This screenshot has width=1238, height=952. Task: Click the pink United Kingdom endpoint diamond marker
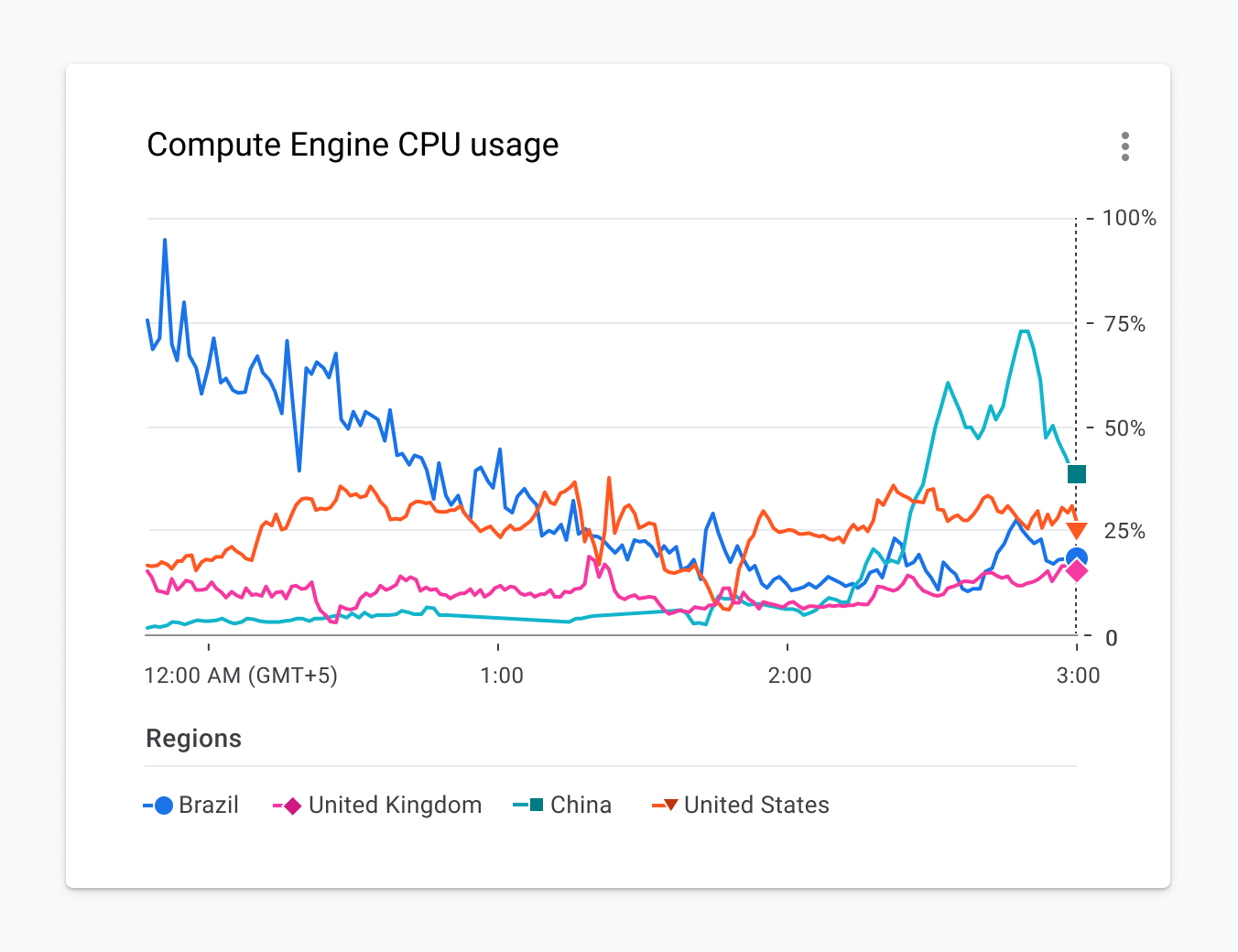[x=1076, y=570]
